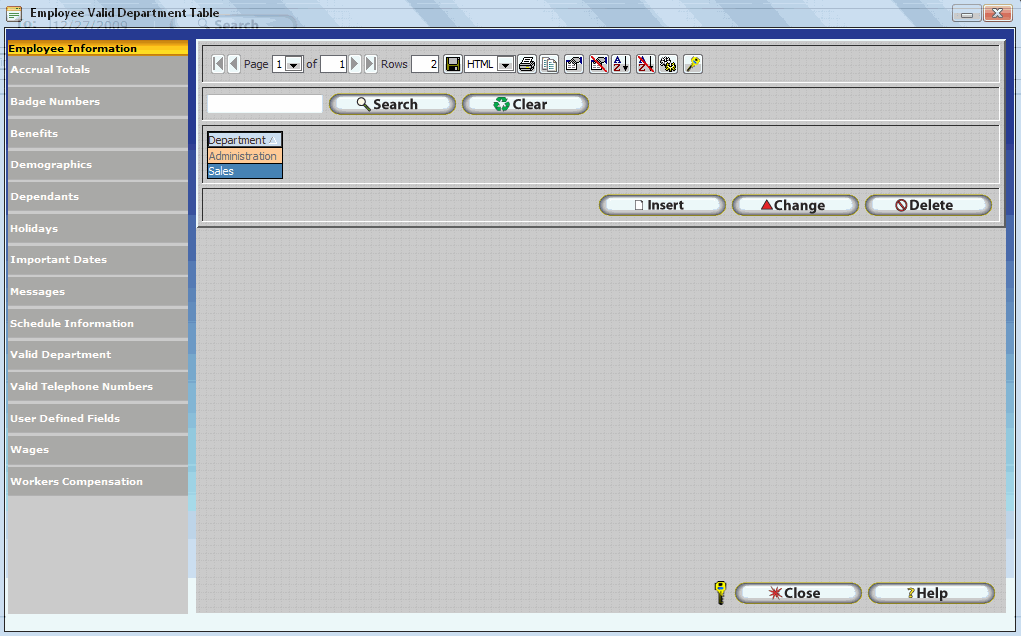Click the gears settings icon in toolbar
The width and height of the screenshot is (1021, 636).
coord(668,64)
